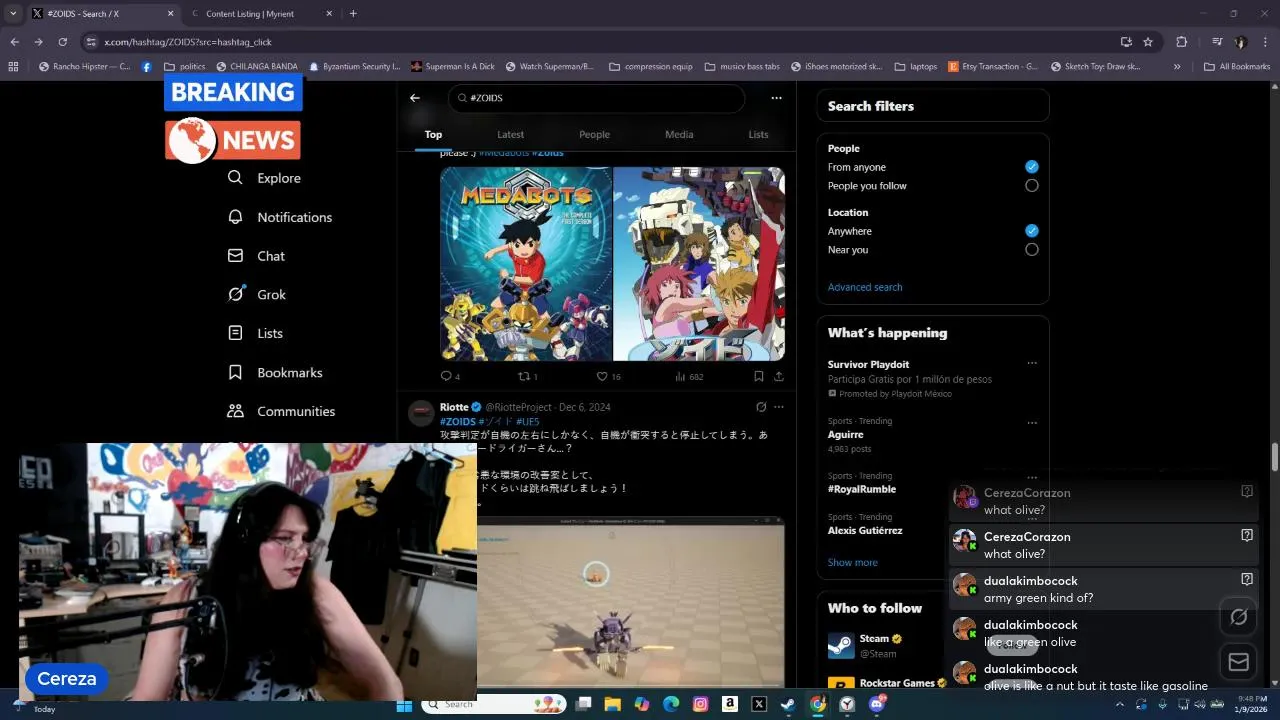Ask Grok about the Riotte post
1280x720 pixels.
click(x=761, y=407)
